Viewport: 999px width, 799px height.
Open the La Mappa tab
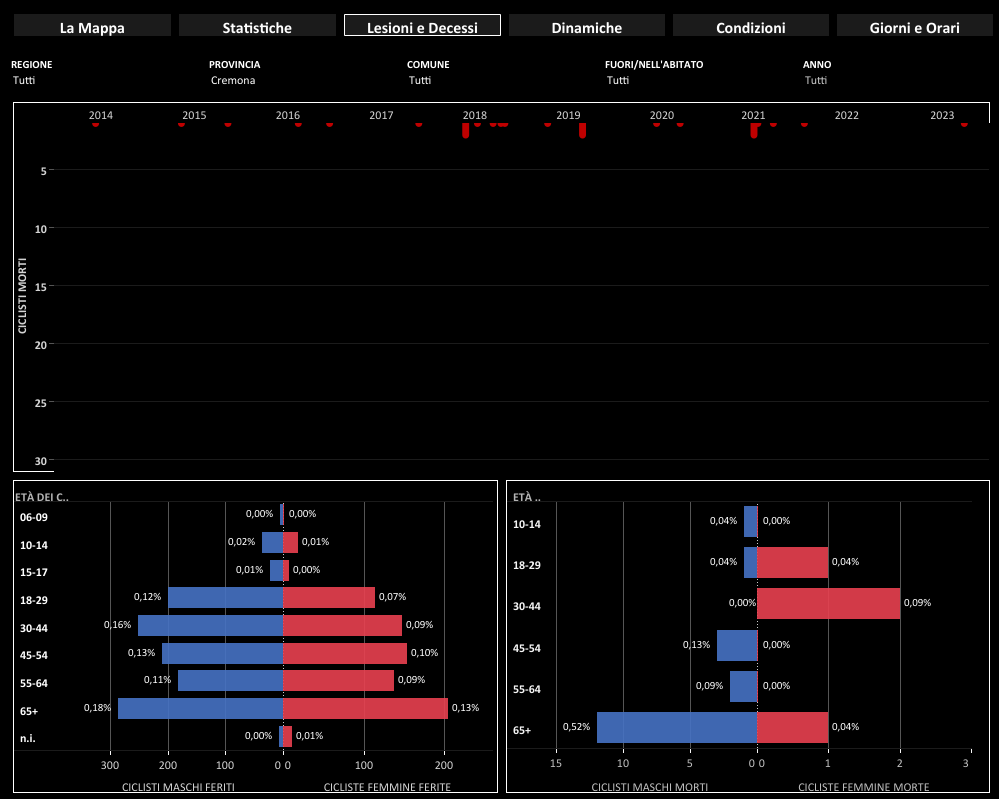[x=92, y=27]
